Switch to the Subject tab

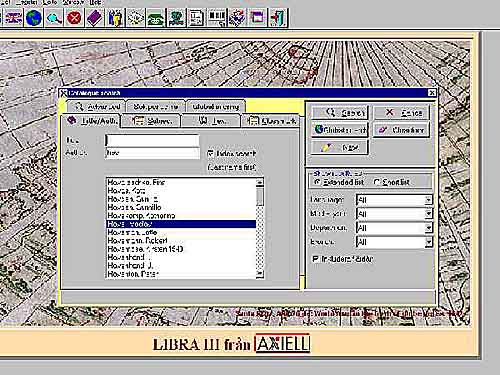[152, 121]
